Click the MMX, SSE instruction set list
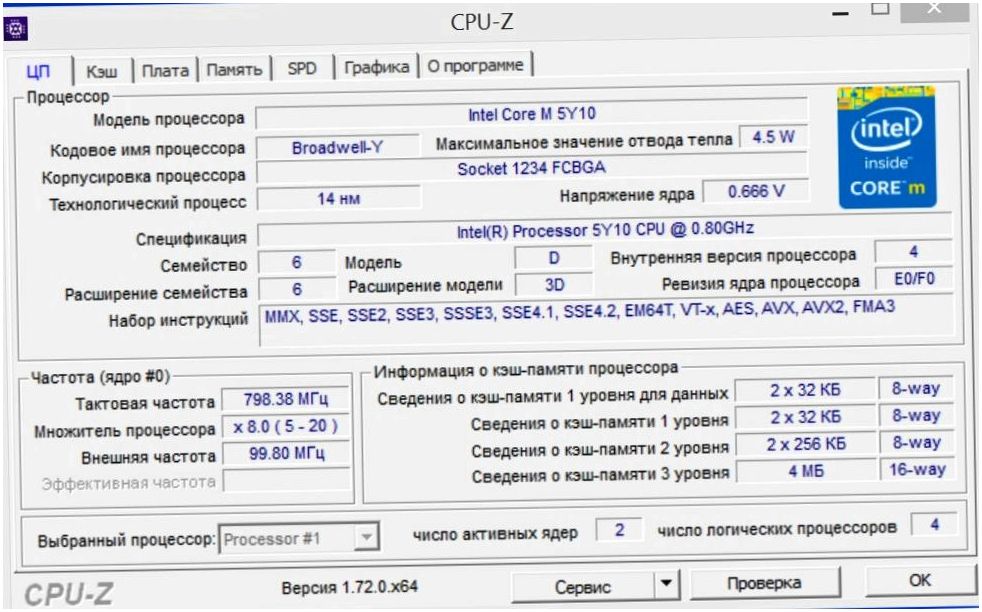 [606, 320]
